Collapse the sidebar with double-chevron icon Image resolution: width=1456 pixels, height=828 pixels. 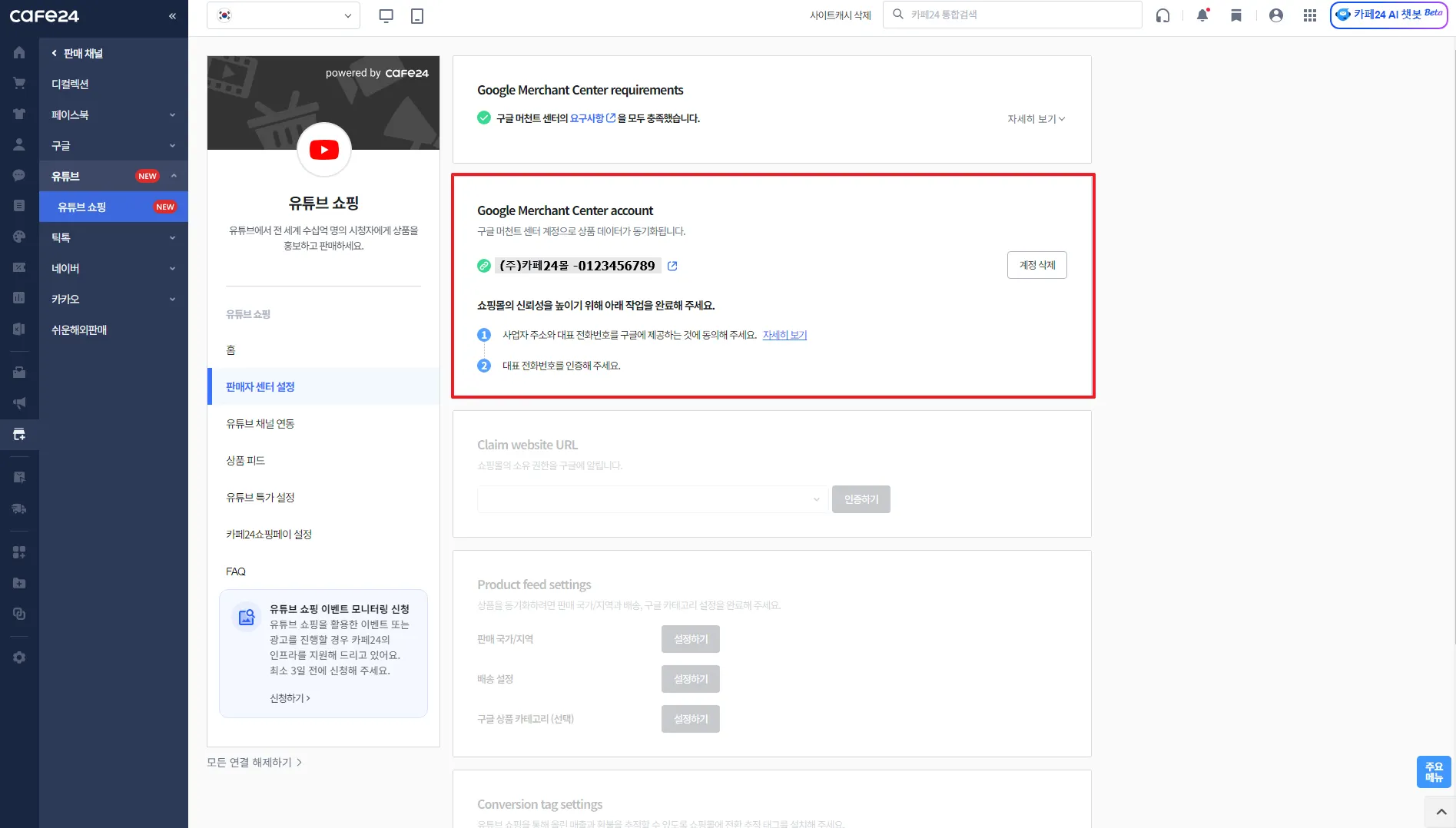tap(172, 16)
